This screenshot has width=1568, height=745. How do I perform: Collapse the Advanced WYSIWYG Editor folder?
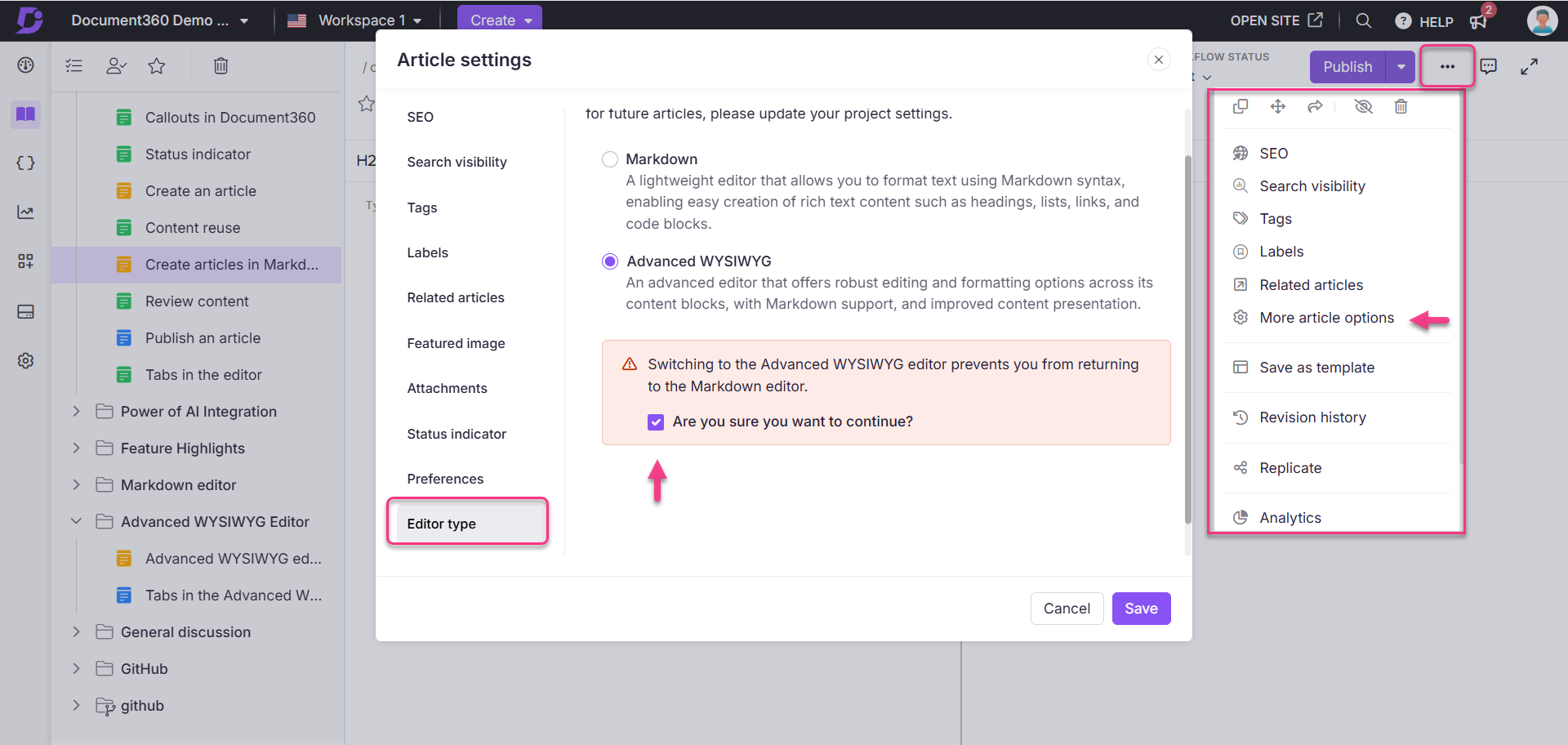(x=76, y=521)
